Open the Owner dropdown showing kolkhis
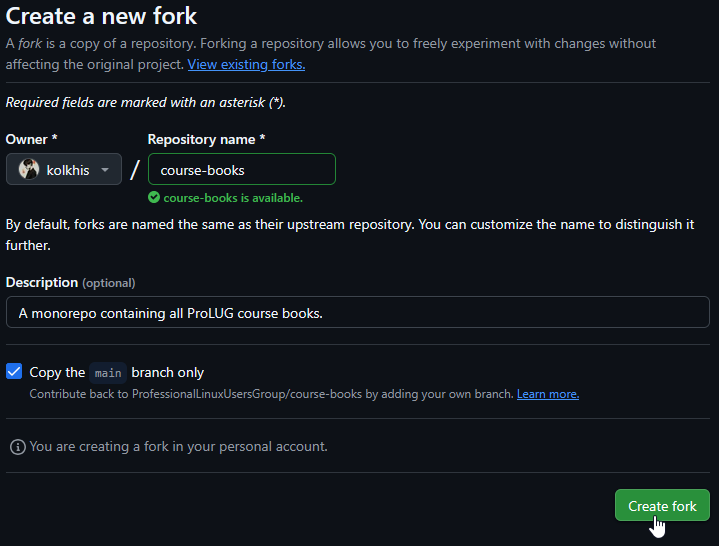This screenshot has height=546, width=719. point(64,170)
